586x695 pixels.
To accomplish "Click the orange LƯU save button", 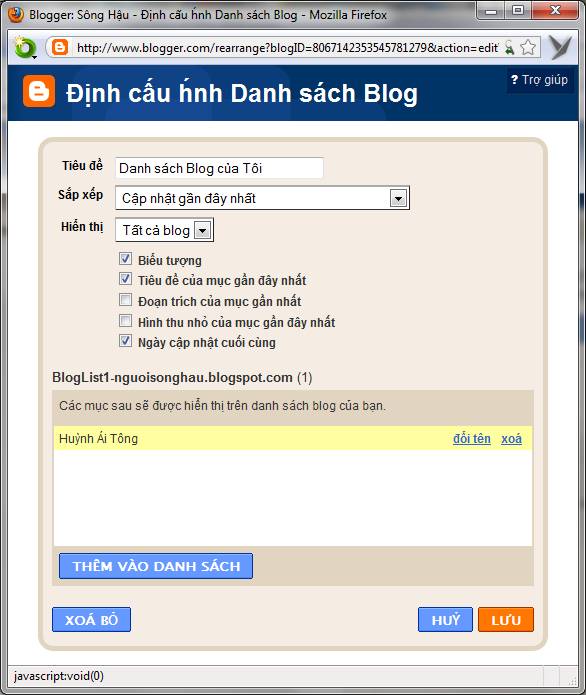I will (506, 620).
